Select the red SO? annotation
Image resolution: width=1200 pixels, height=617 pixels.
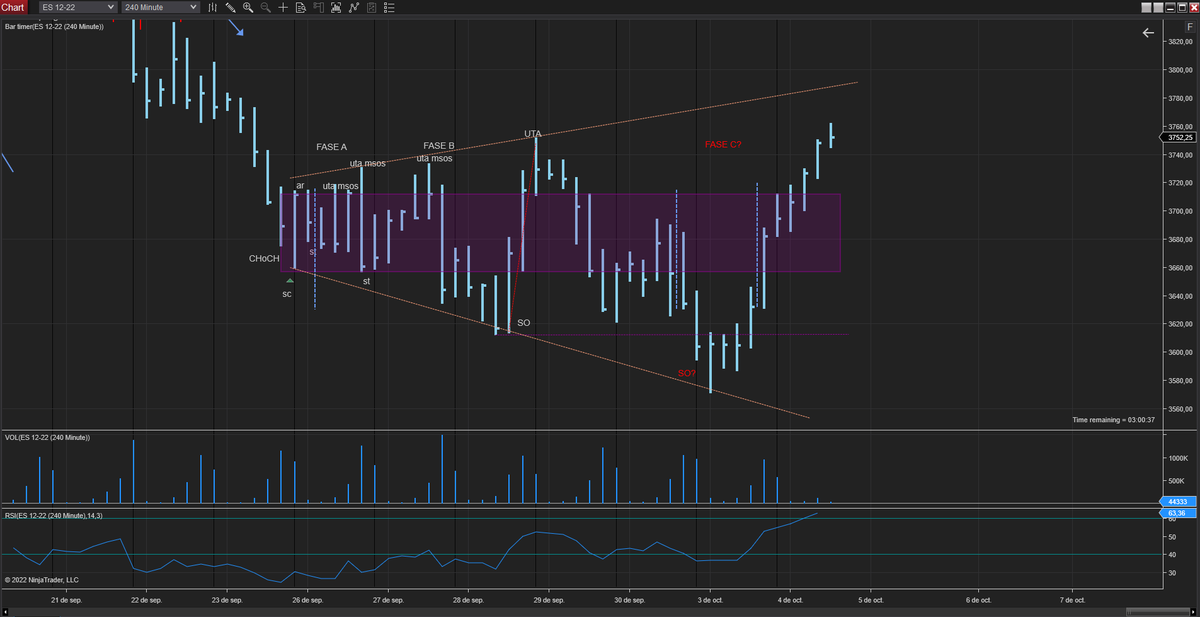pyautogui.click(x=687, y=373)
